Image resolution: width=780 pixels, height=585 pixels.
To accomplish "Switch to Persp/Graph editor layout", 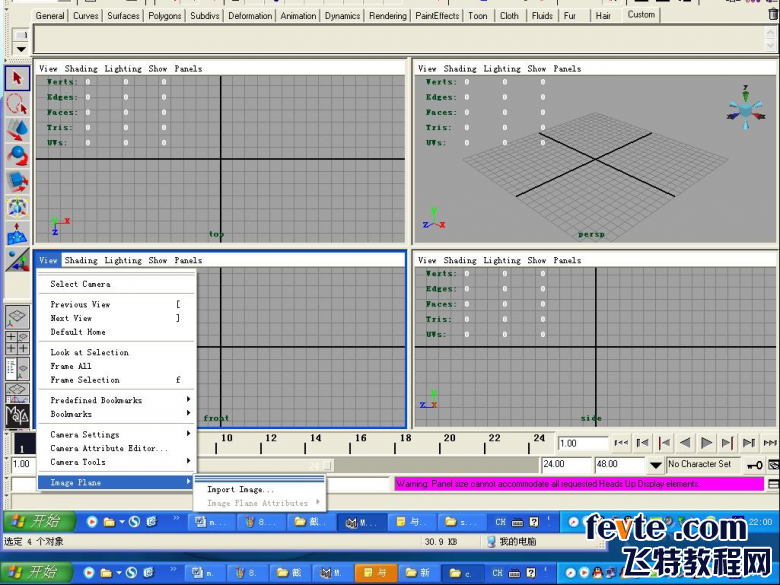I will [x=17, y=392].
